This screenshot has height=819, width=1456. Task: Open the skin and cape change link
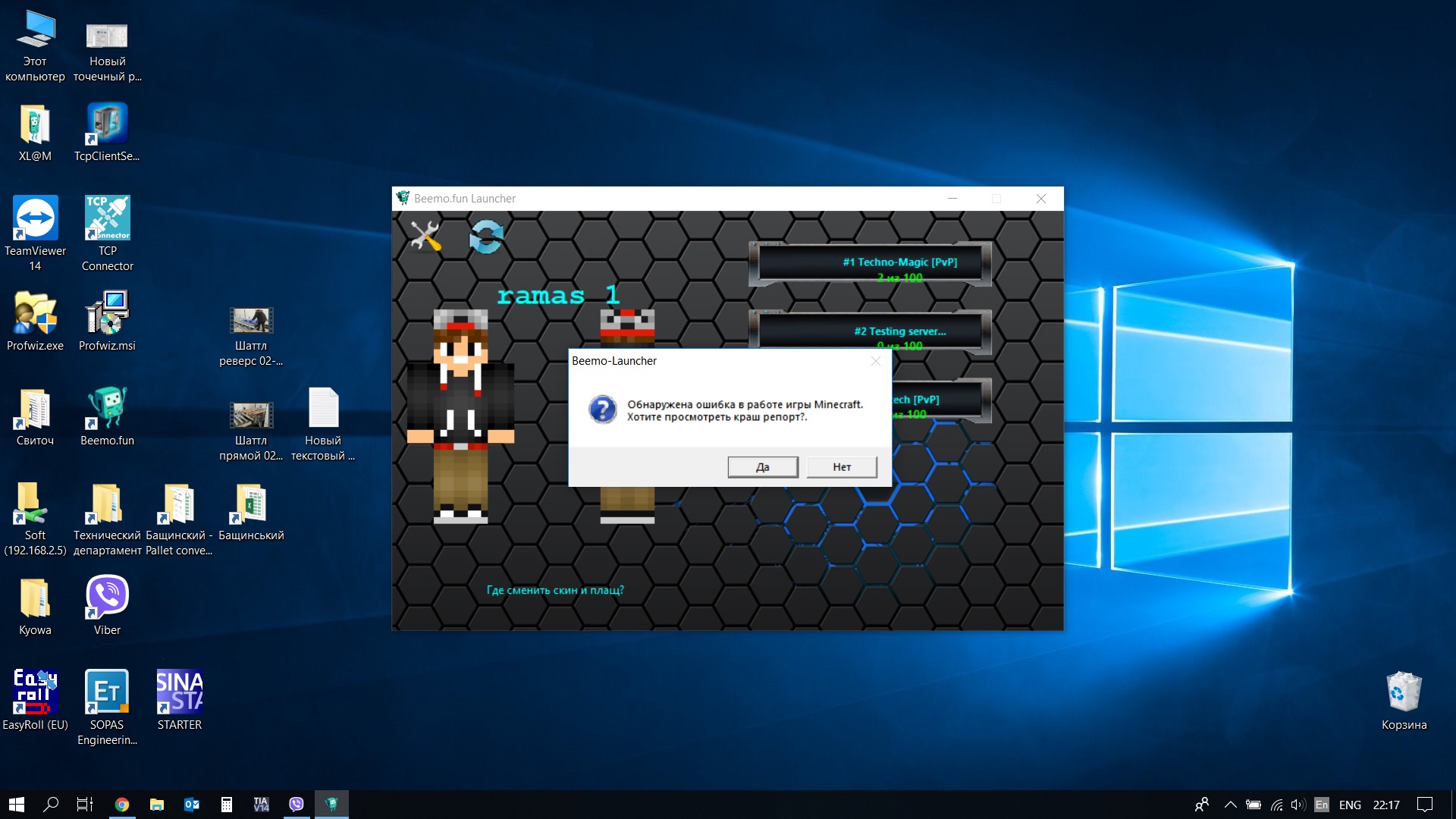coord(554,590)
